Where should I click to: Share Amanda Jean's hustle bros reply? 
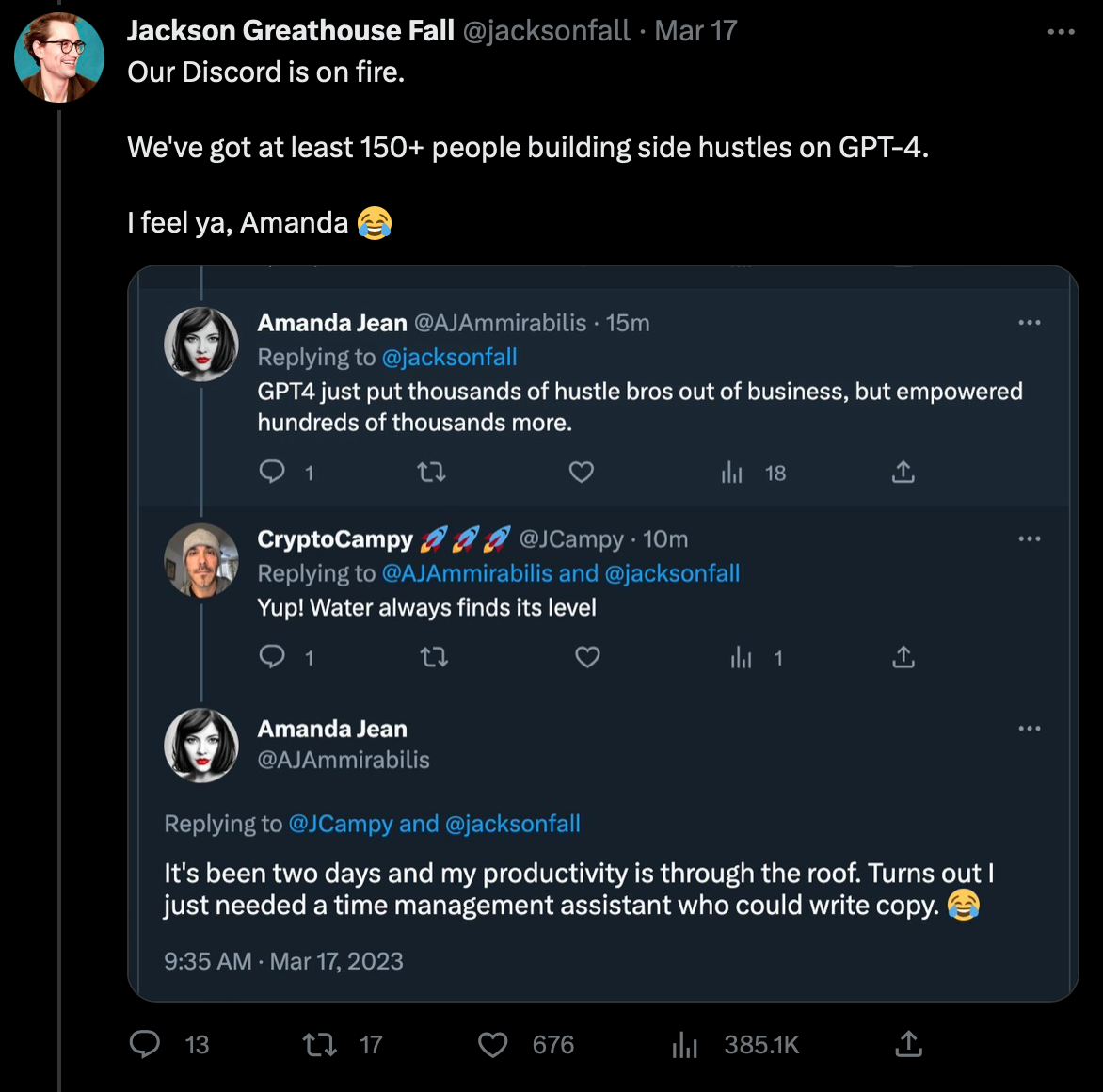pos(903,472)
